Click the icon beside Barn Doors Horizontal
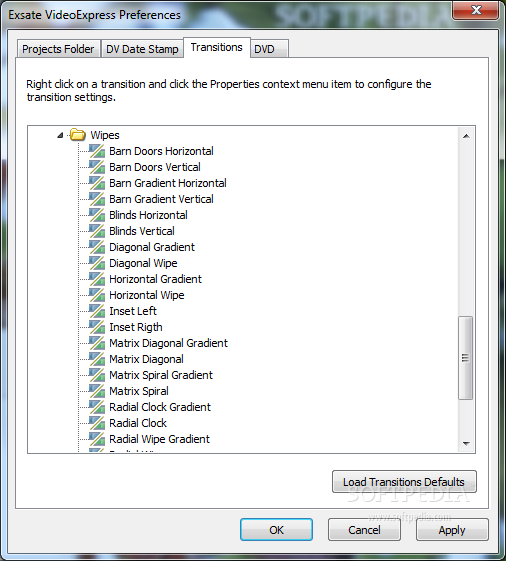506x561 pixels. (x=97, y=151)
